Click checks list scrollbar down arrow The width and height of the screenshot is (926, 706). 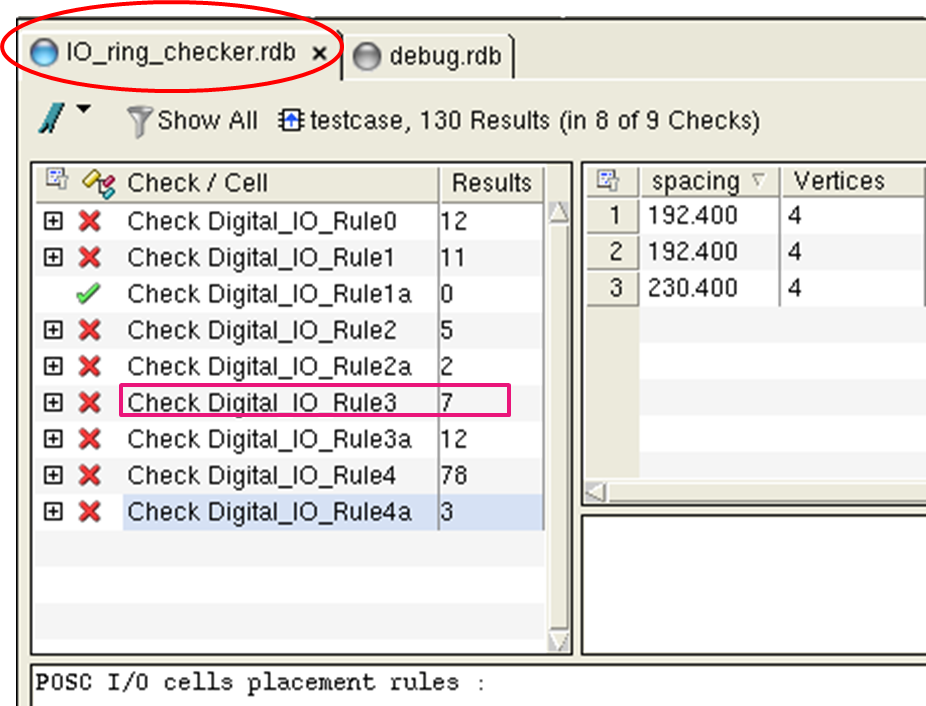[559, 641]
